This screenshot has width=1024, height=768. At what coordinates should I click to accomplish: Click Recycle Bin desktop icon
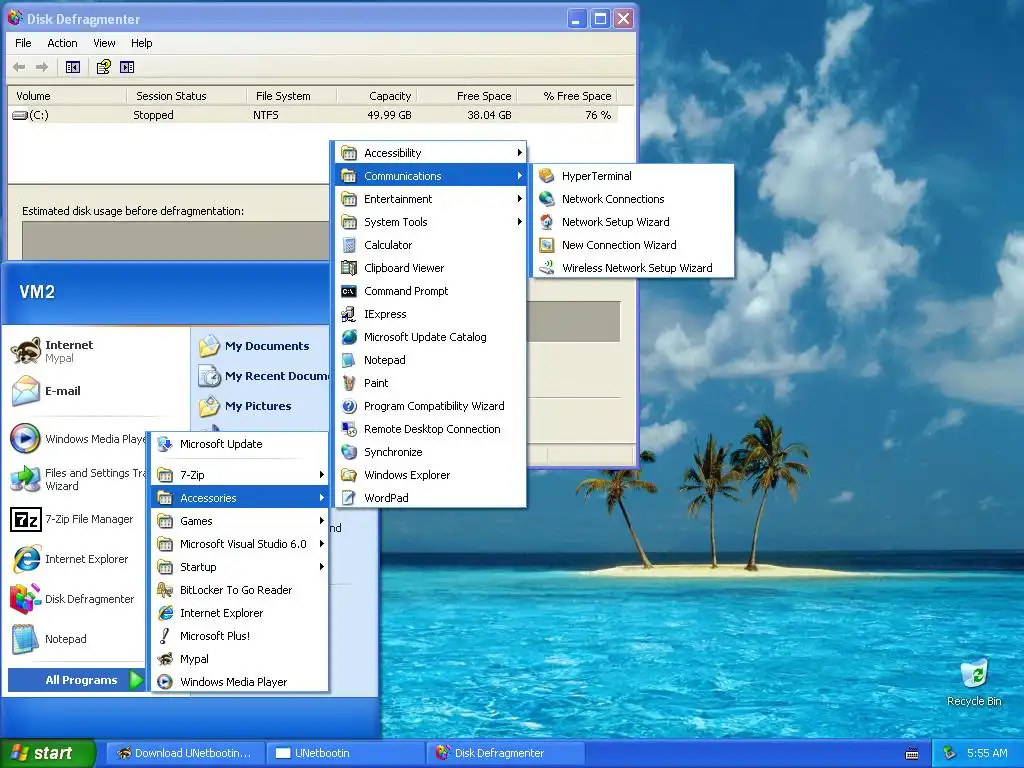tap(974, 682)
